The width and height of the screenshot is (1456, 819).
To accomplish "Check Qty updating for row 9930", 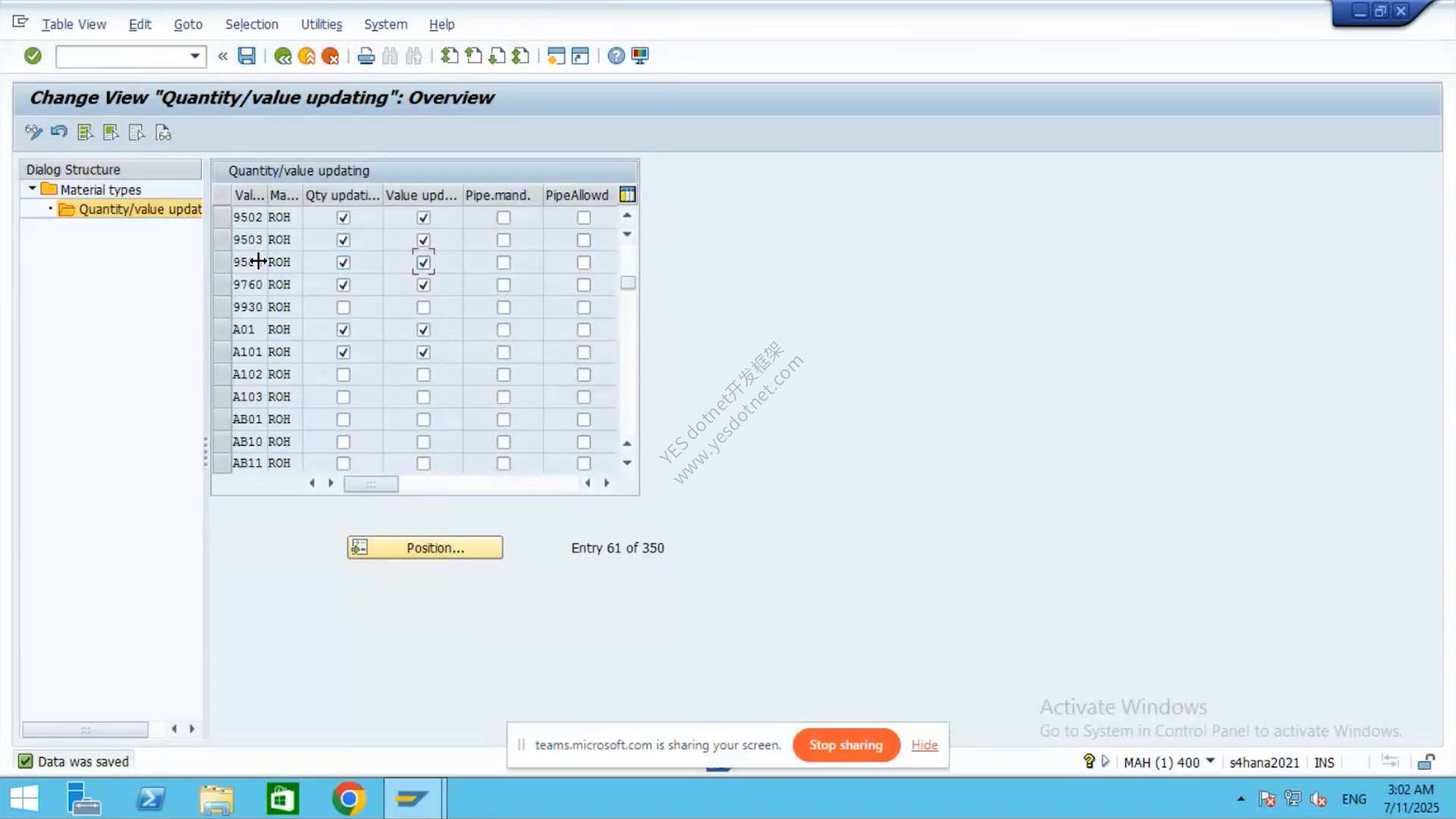I will (344, 308).
